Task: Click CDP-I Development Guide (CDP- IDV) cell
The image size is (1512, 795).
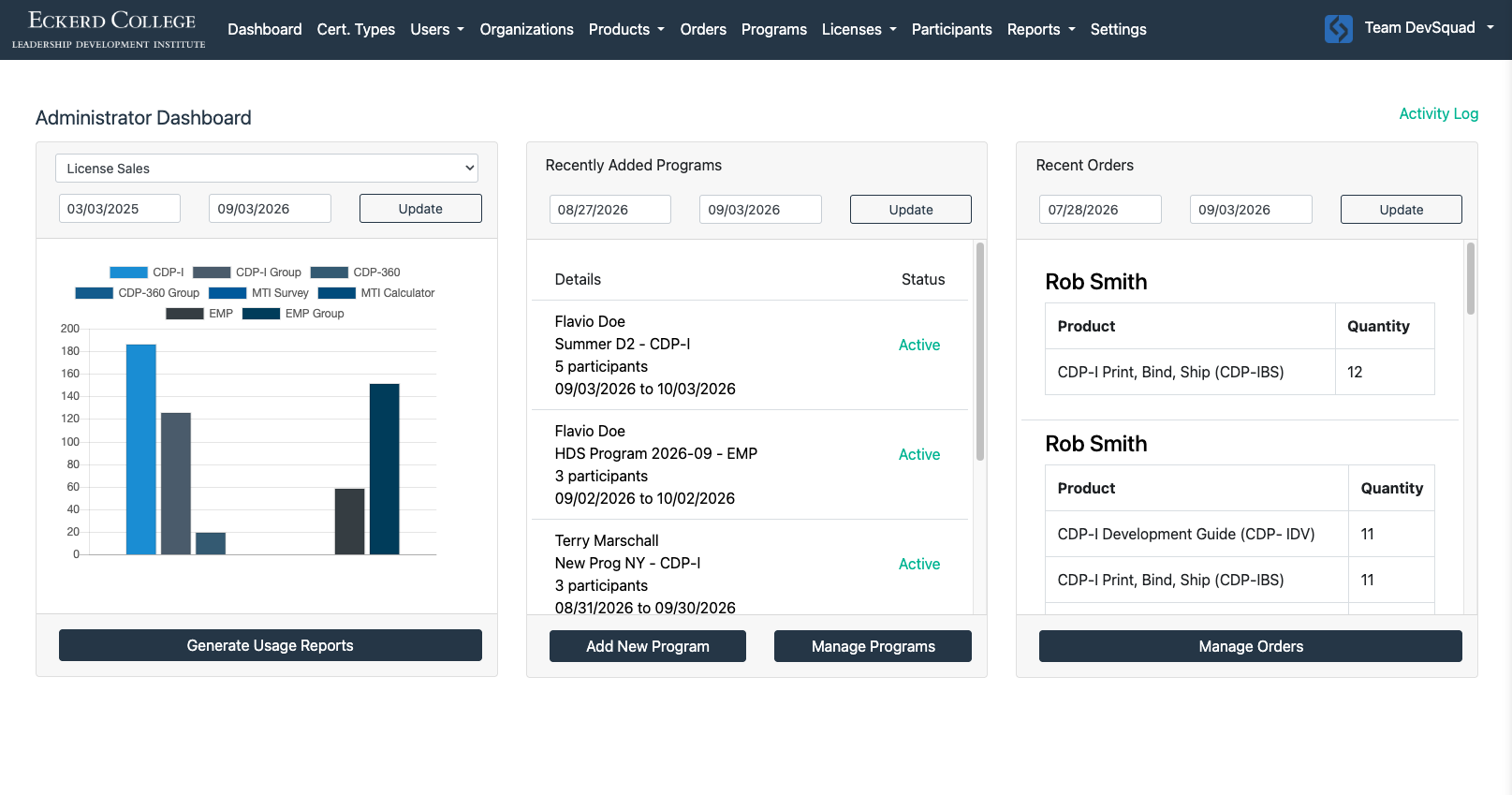Action: 1196,534
